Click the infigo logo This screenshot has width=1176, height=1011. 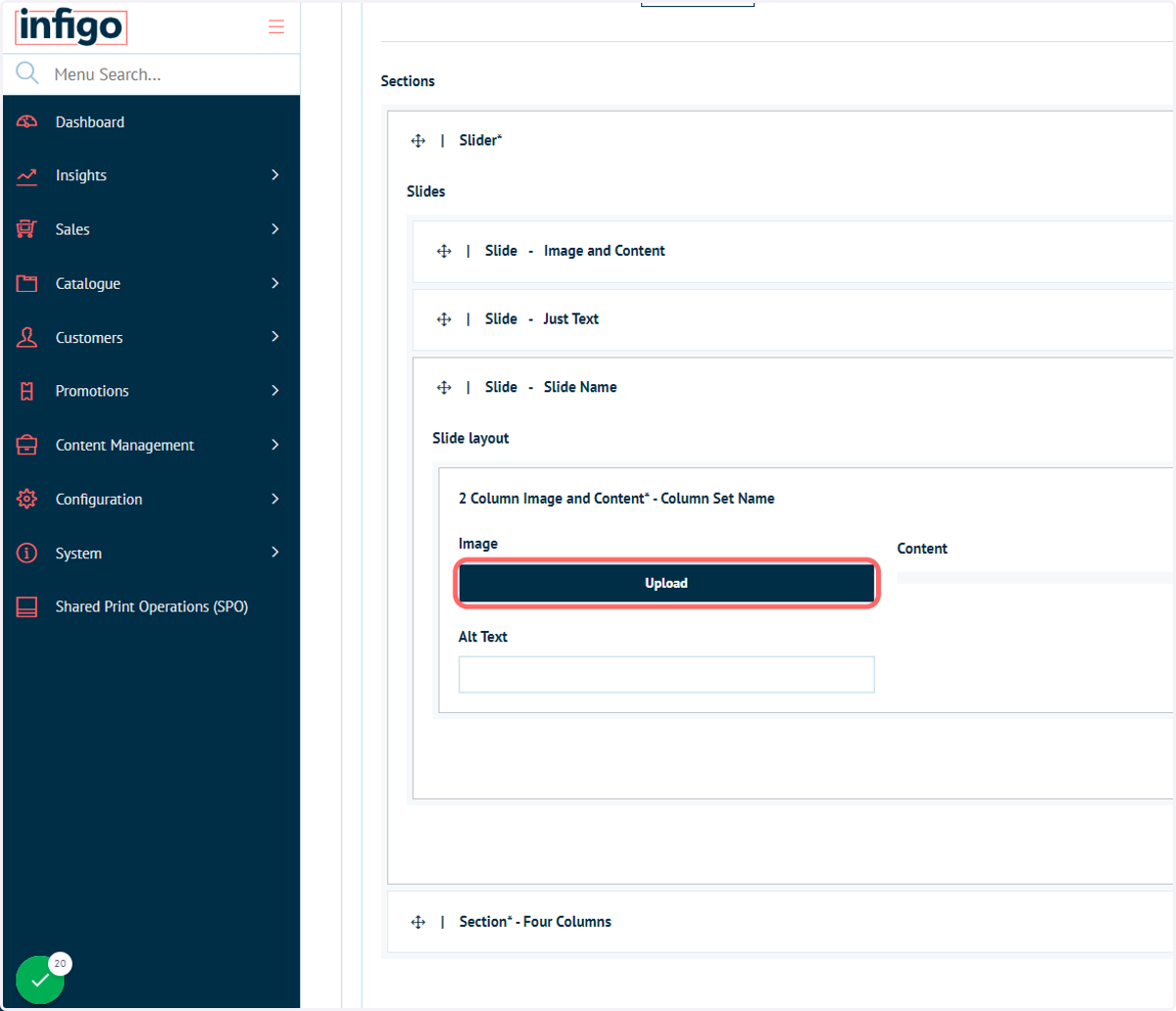pos(71,26)
